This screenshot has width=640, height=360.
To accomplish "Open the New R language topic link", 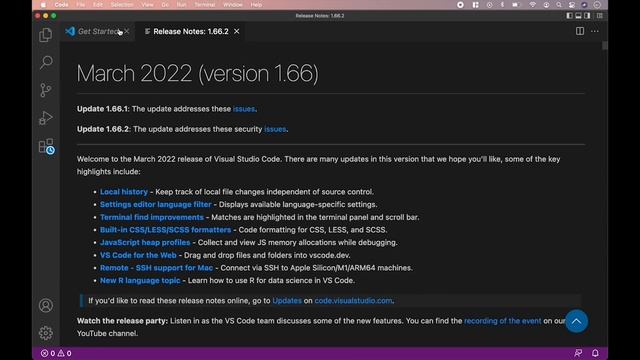I will click(x=140, y=280).
